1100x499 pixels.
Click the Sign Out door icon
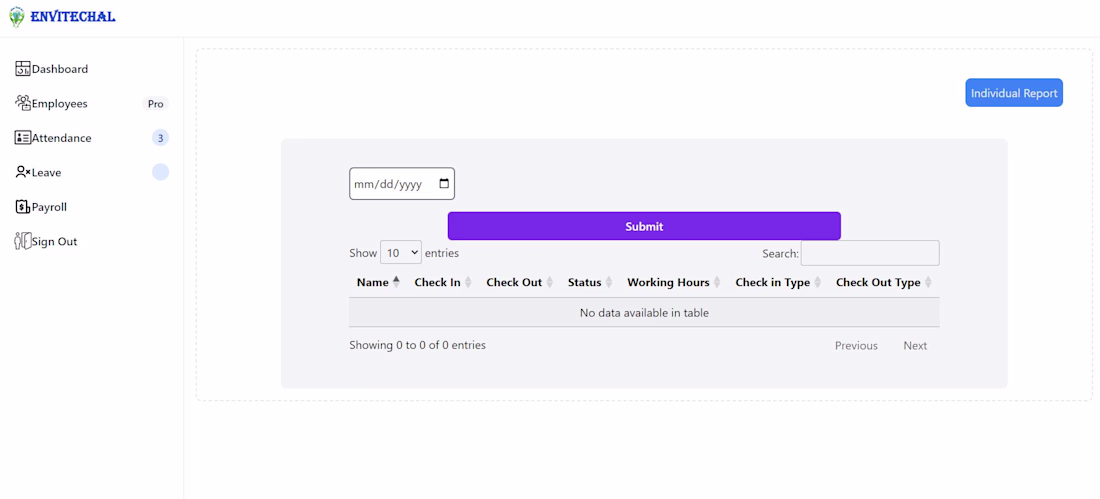23,241
